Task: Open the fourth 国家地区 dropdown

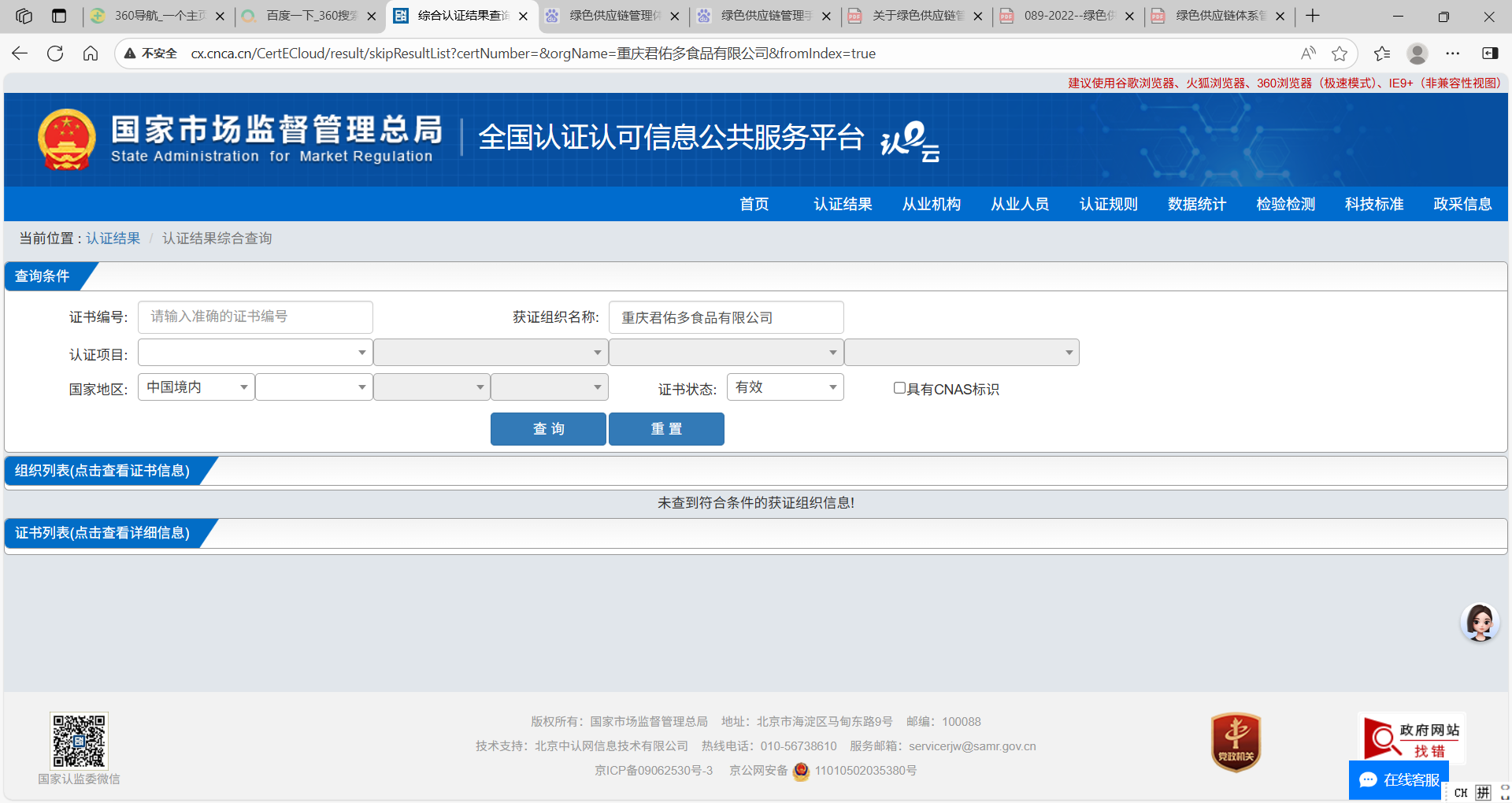Action: [550, 387]
